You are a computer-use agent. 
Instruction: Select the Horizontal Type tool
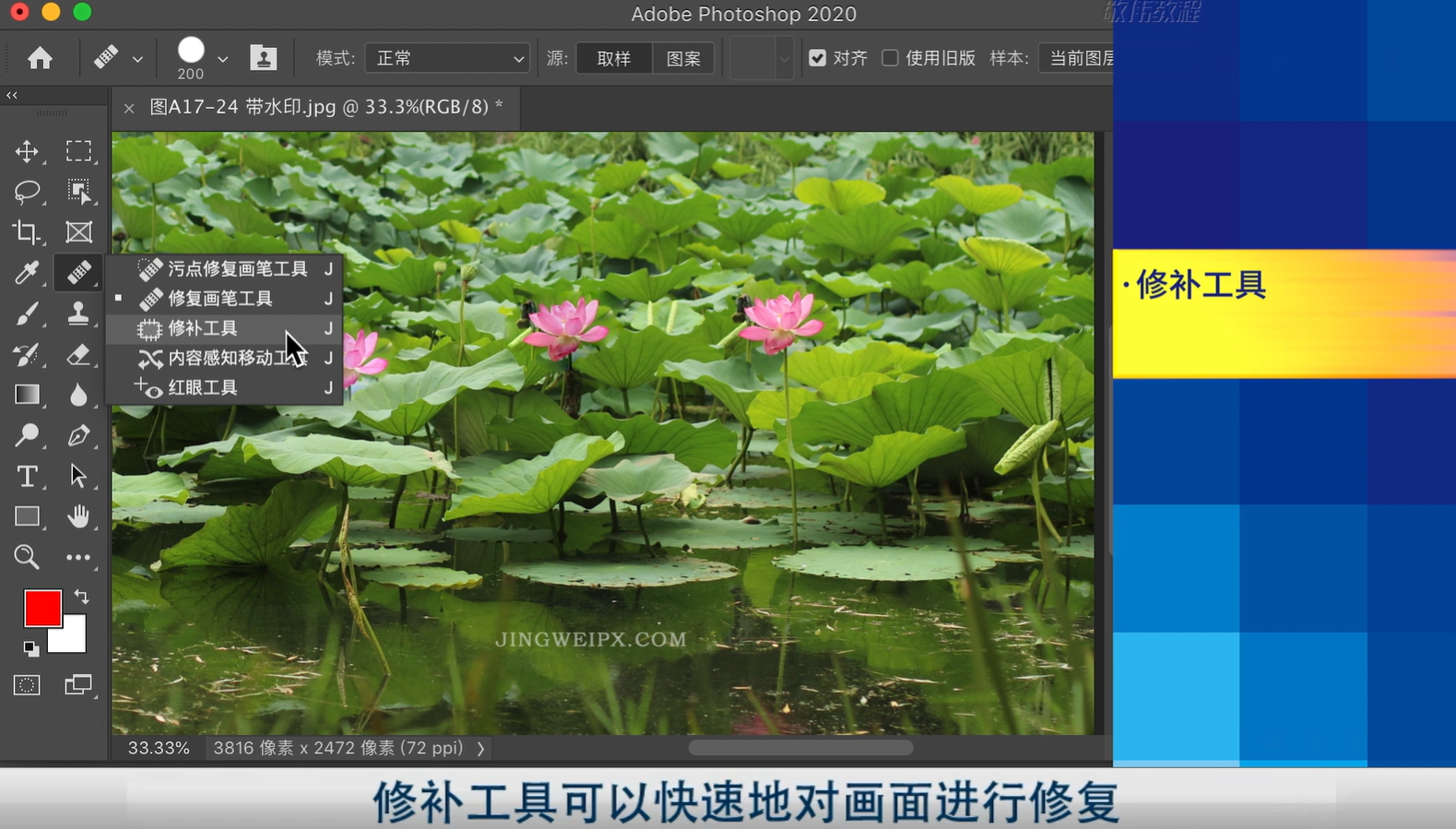pos(27,476)
